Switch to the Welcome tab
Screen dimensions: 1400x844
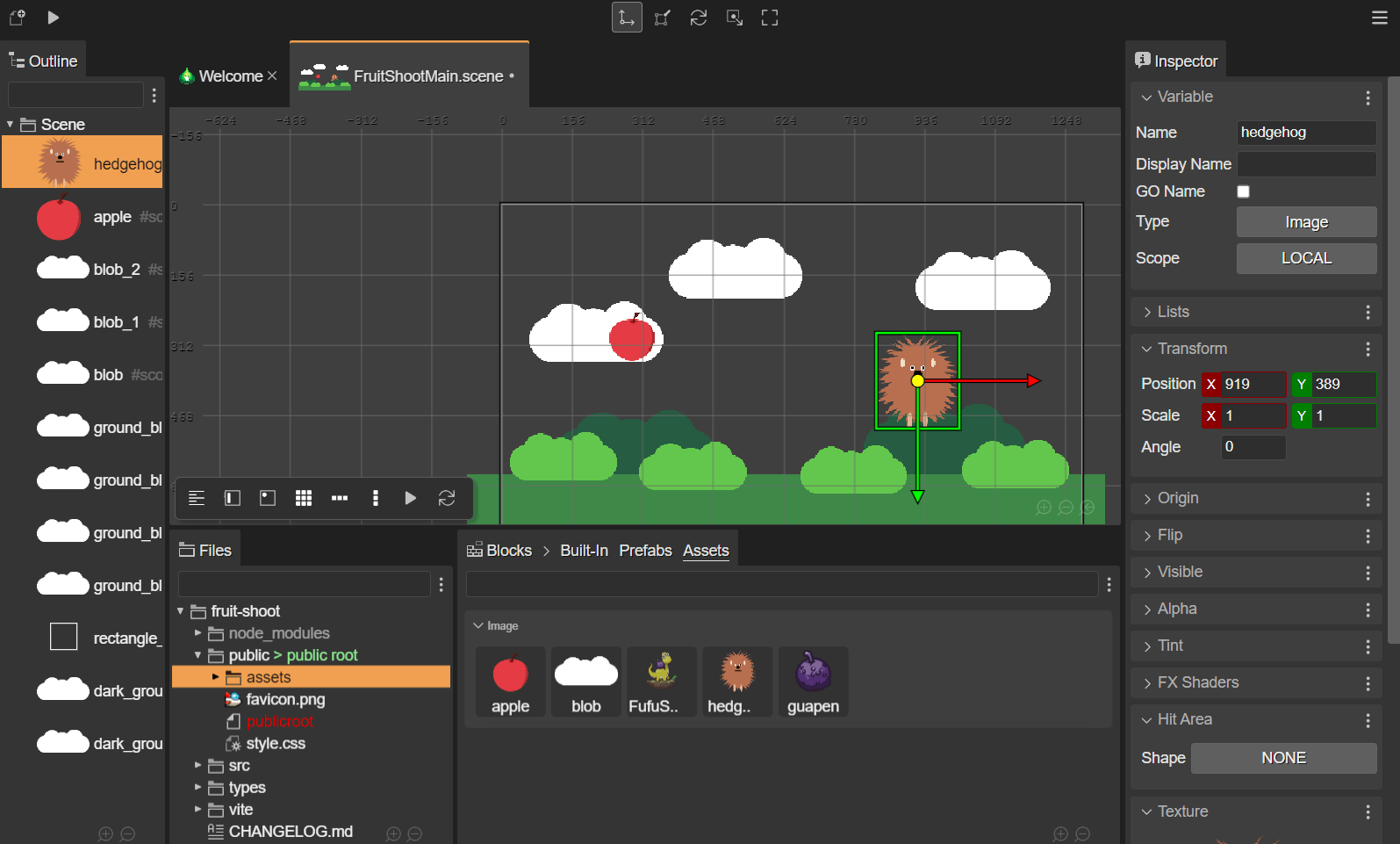230,76
